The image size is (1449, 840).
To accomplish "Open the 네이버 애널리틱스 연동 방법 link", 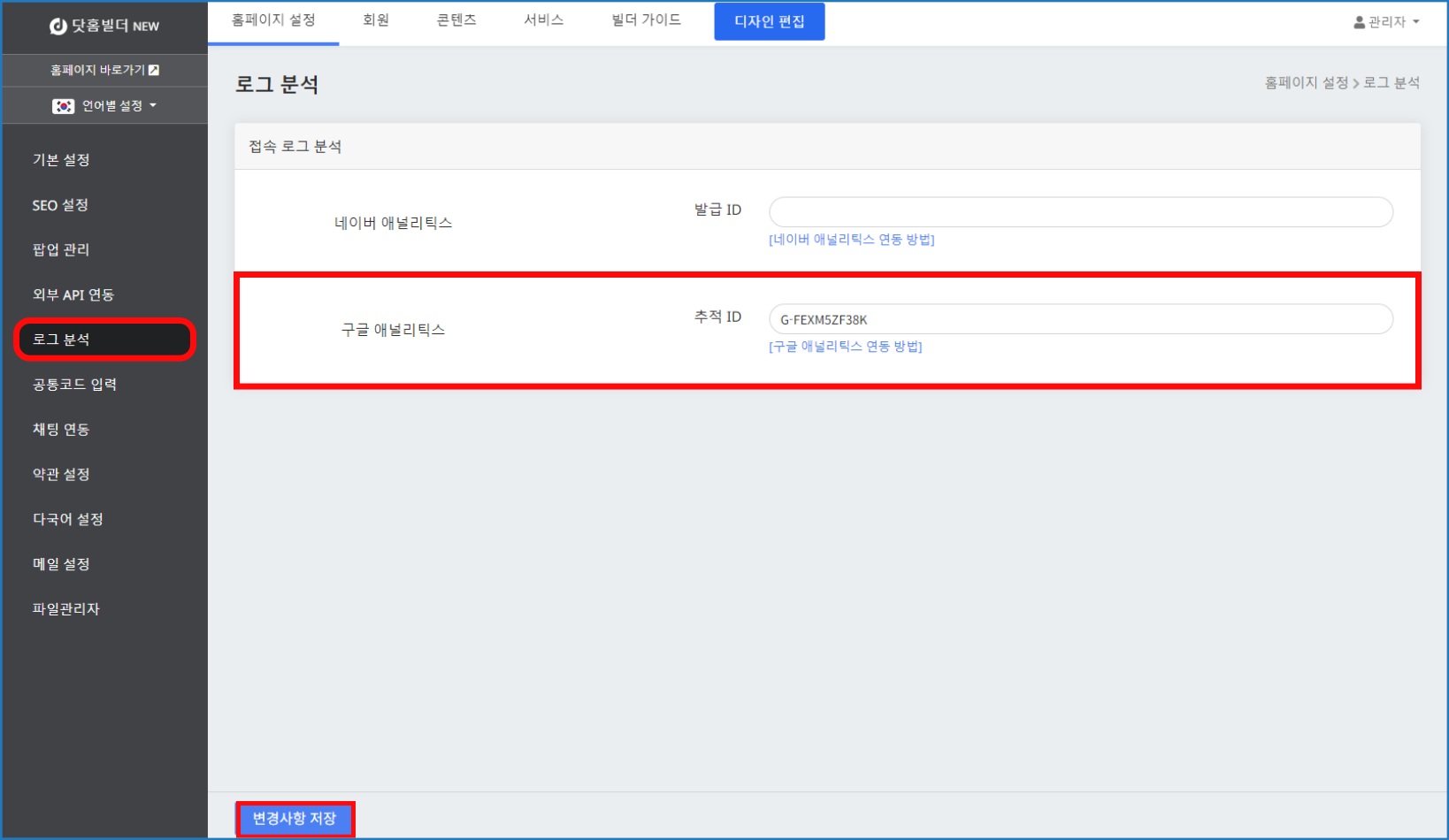I will click(x=851, y=240).
